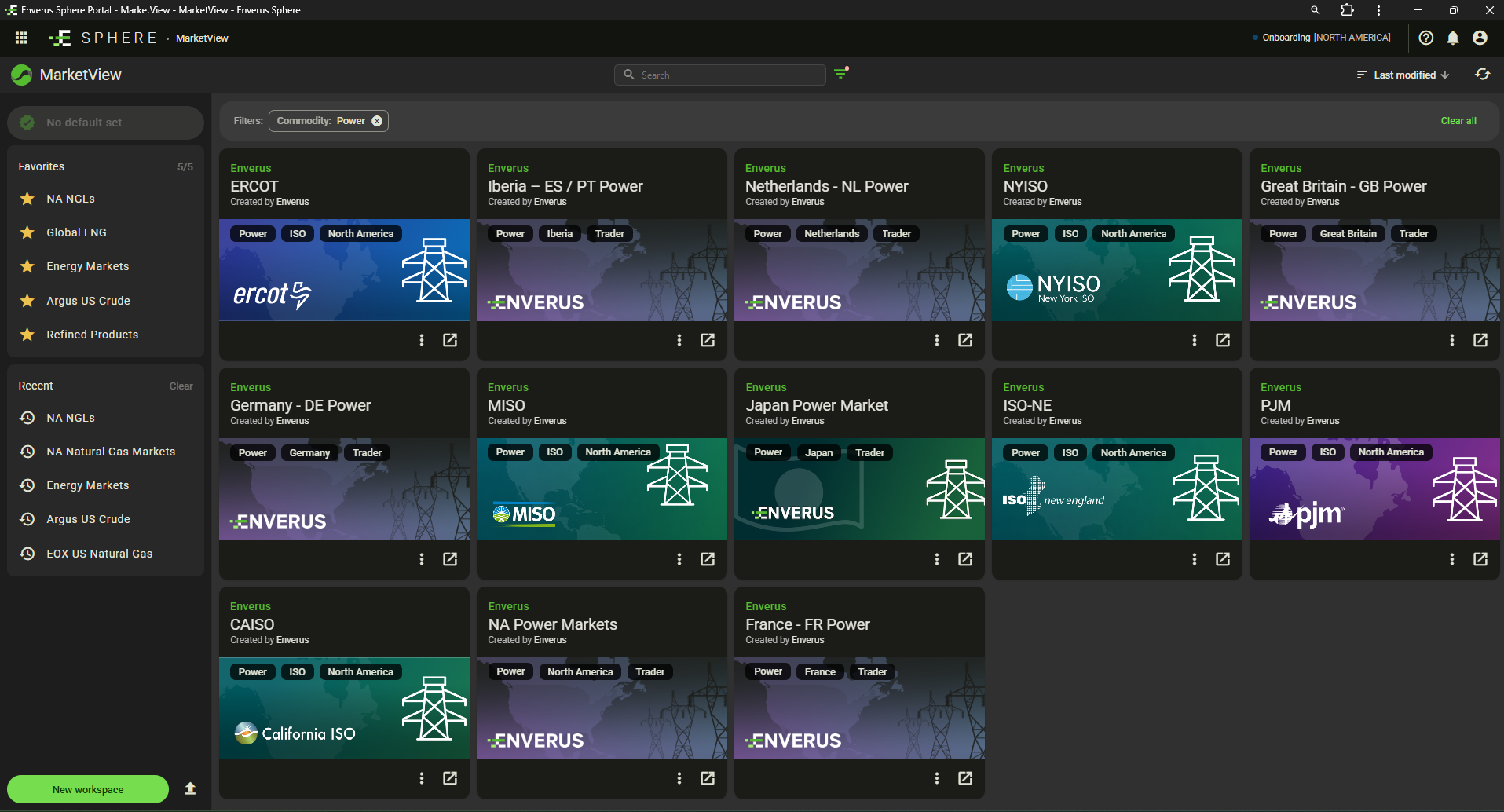Click the filter icon next to search
1504x812 pixels.
click(x=841, y=74)
